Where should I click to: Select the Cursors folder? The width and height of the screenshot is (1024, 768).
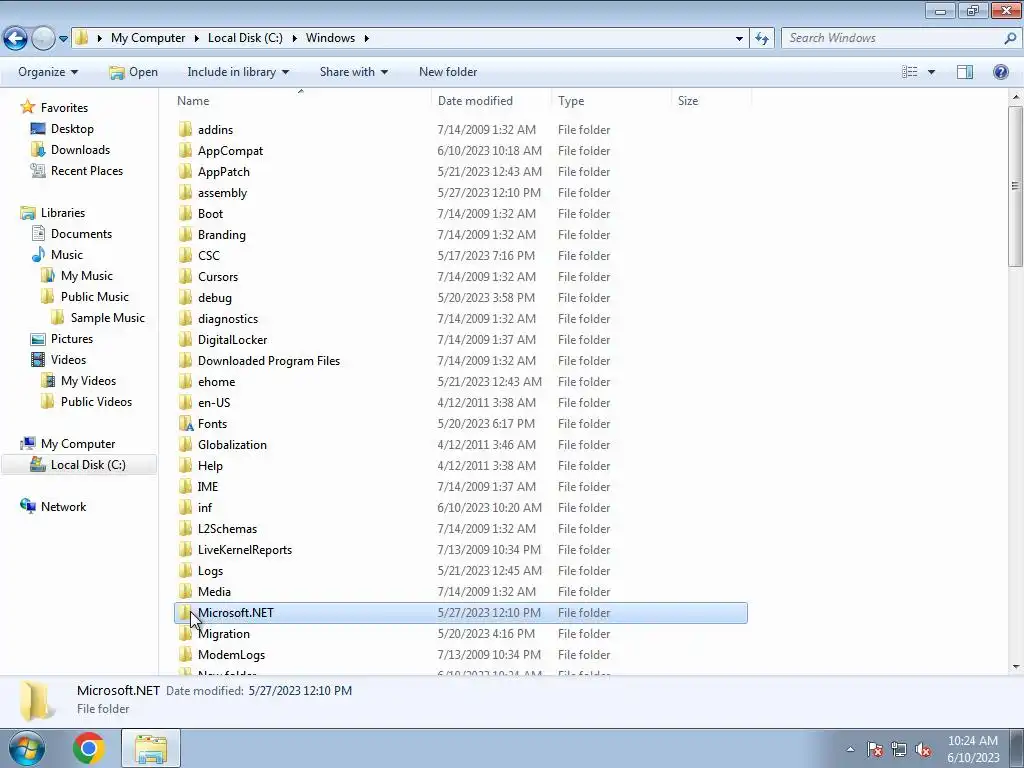pyautogui.click(x=218, y=277)
